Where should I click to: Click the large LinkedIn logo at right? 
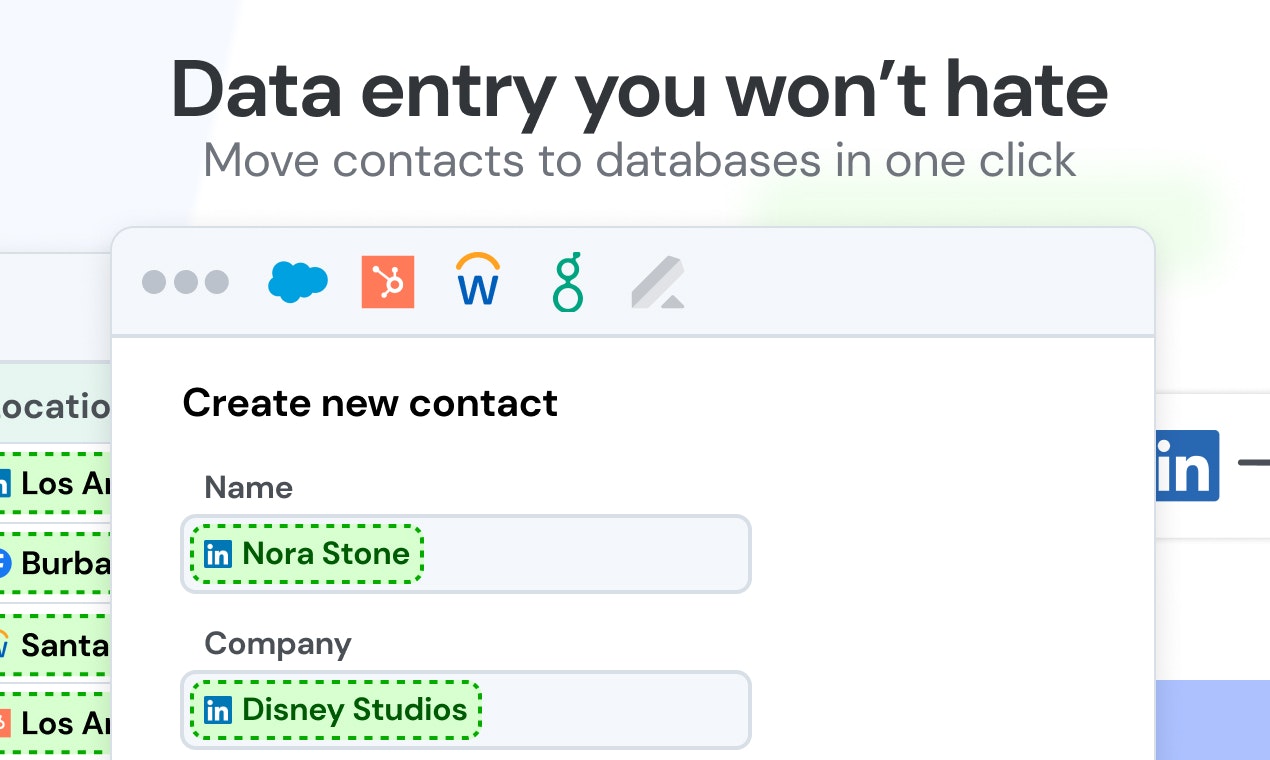pyautogui.click(x=1186, y=465)
